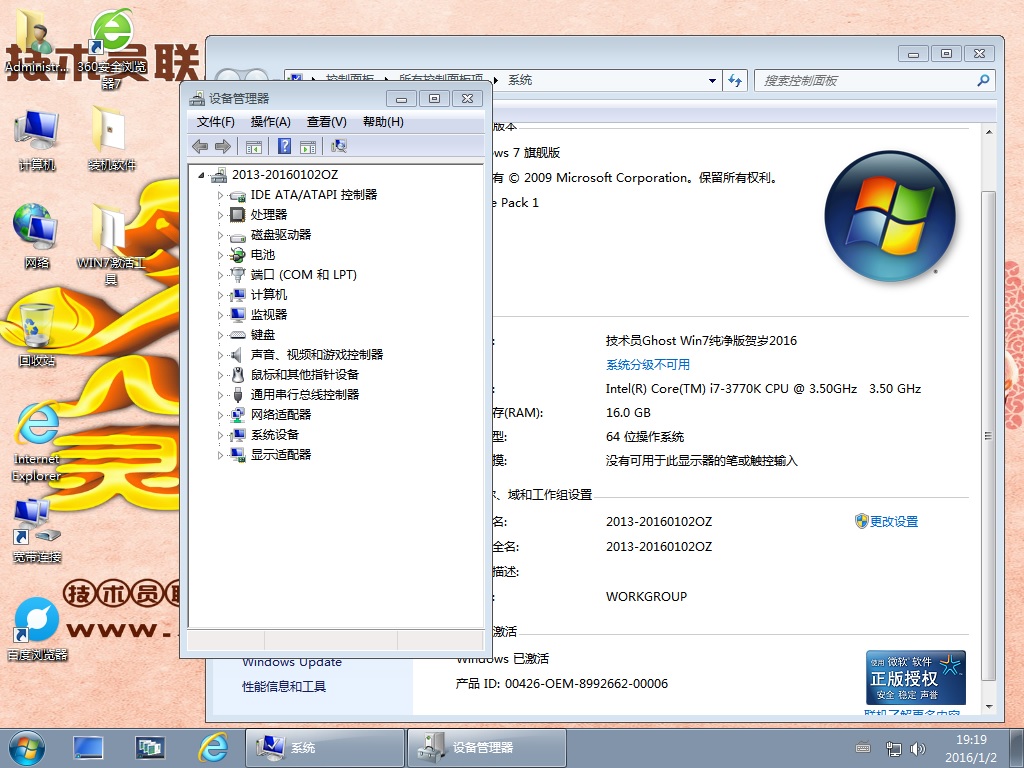Open the 装机软件 folder on desktop
Screen dimensions: 1024x768
[111, 140]
